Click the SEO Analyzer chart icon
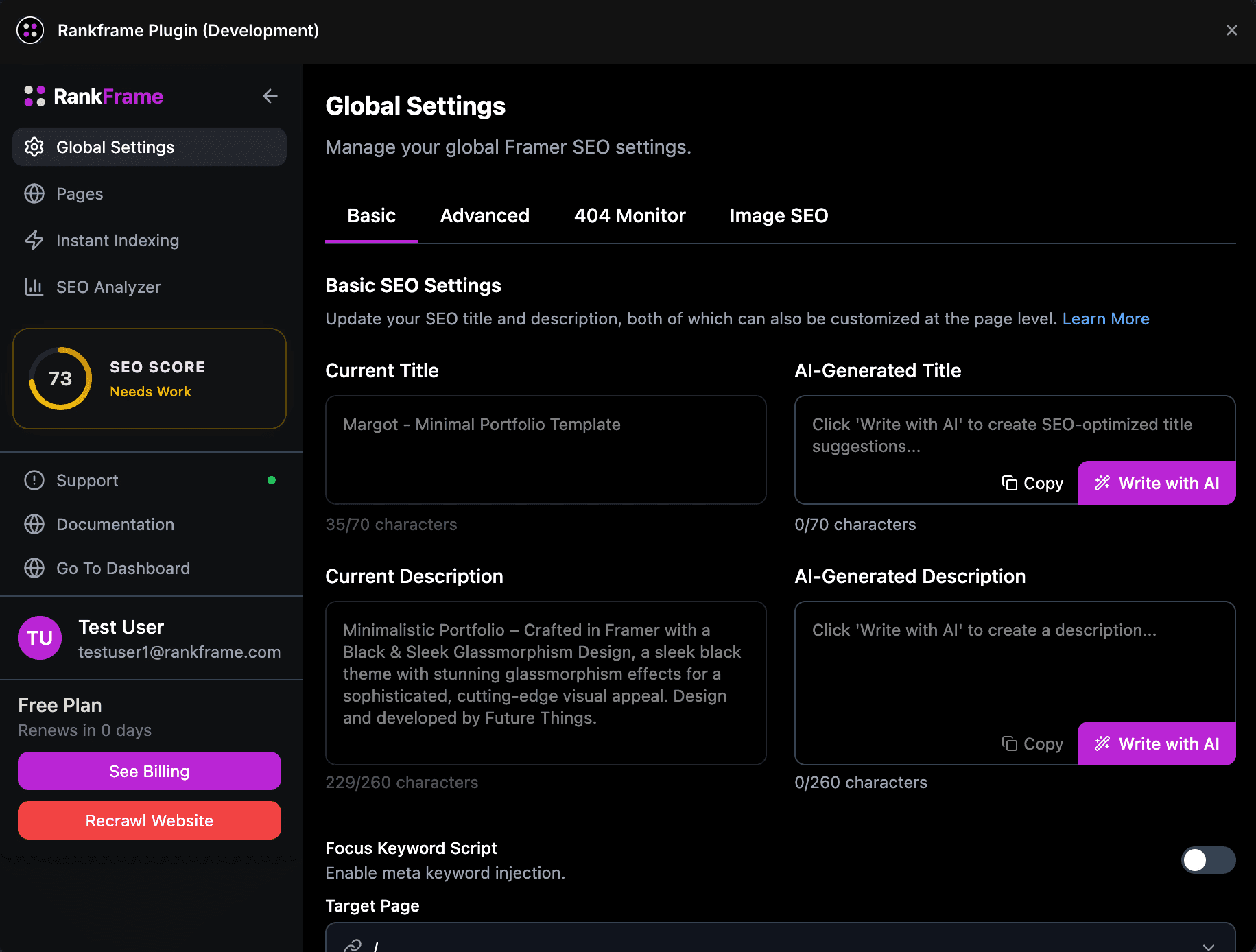Screen dimensions: 1256x952 [x=34, y=287]
